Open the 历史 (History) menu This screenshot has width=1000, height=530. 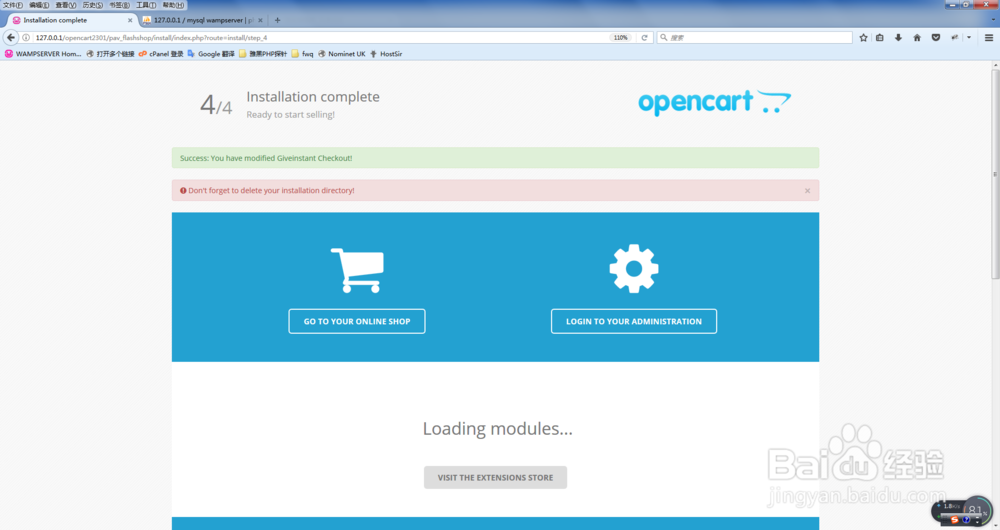point(92,5)
